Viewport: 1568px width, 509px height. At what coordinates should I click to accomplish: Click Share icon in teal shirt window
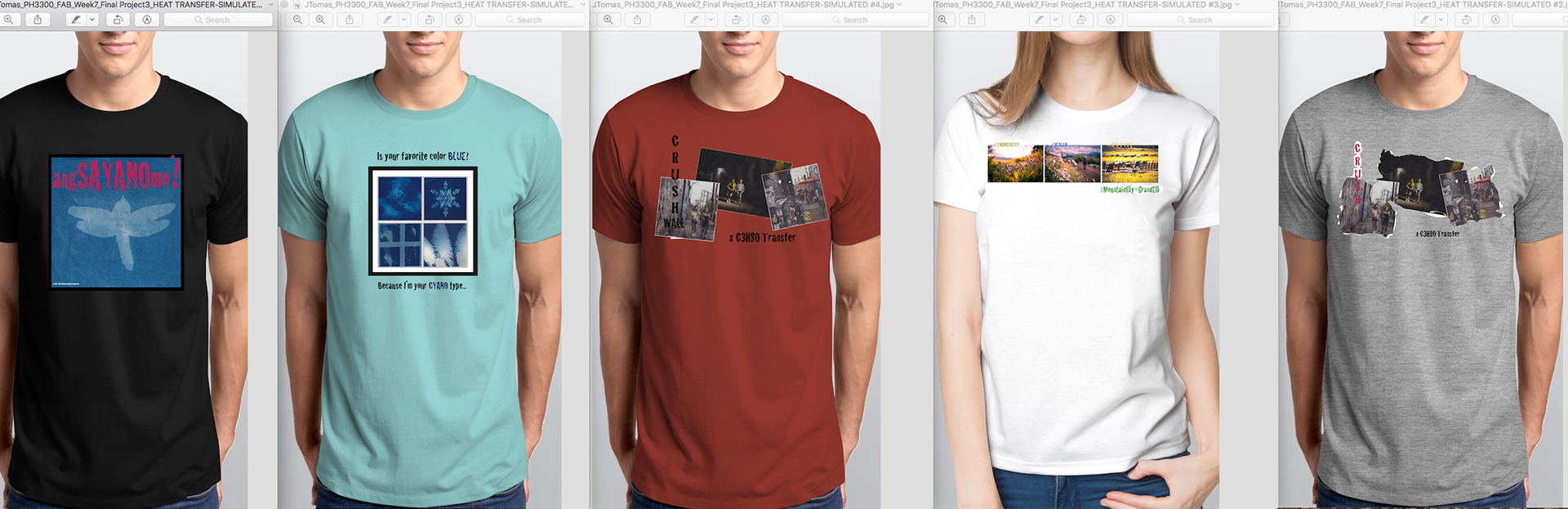(350, 20)
